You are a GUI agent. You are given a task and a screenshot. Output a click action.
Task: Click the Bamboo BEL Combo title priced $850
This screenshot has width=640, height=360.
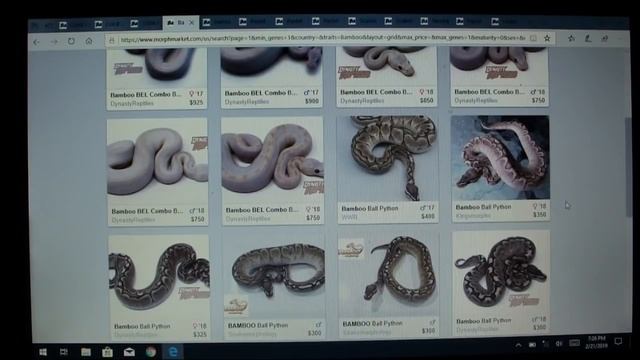coord(376,92)
